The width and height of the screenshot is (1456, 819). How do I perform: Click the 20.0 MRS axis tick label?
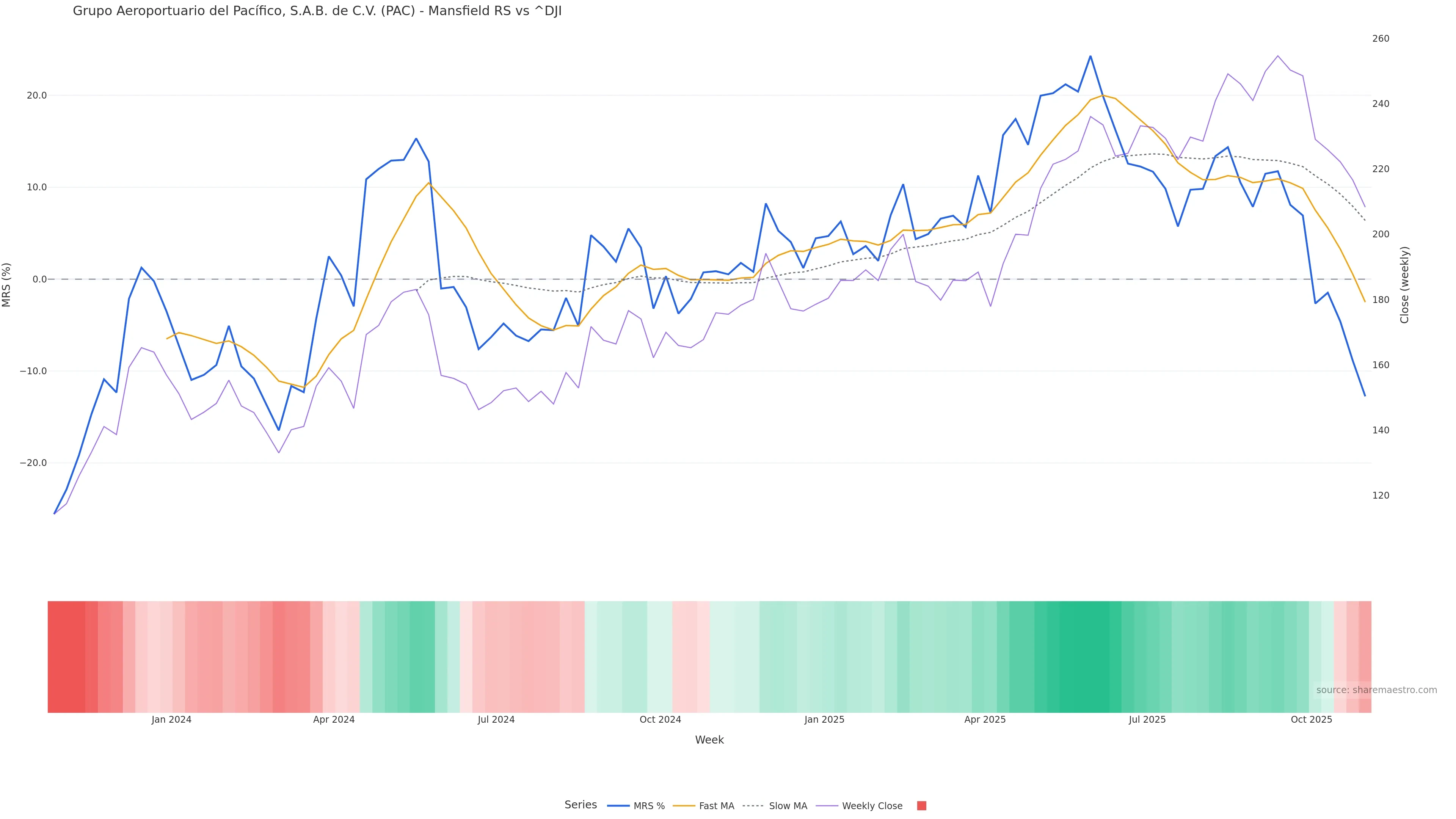pos(37,96)
